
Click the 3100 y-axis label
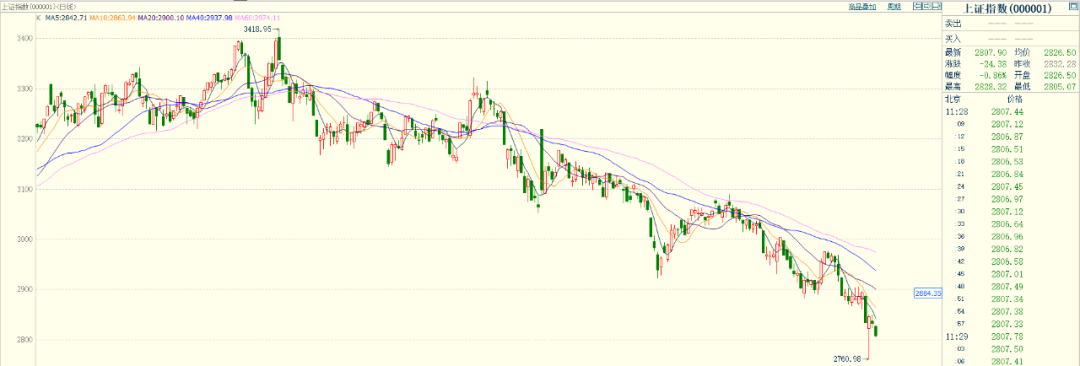point(24,190)
